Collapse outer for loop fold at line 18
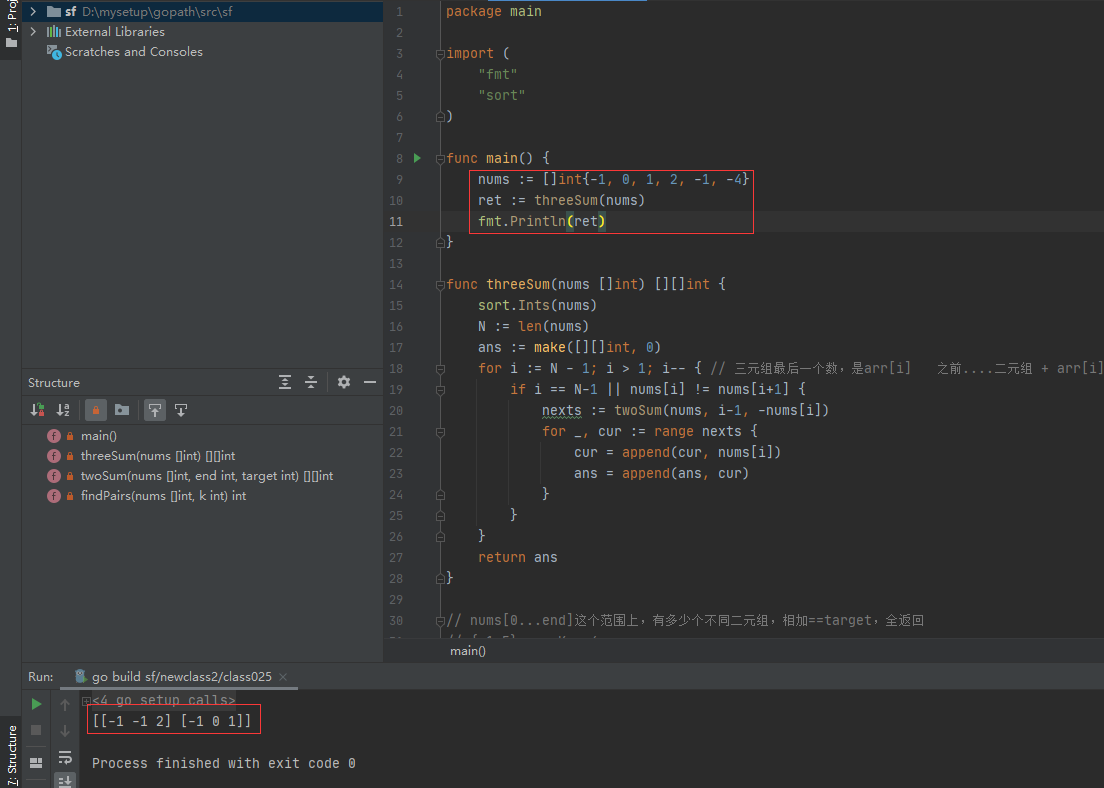The width and height of the screenshot is (1104, 788). click(x=440, y=369)
